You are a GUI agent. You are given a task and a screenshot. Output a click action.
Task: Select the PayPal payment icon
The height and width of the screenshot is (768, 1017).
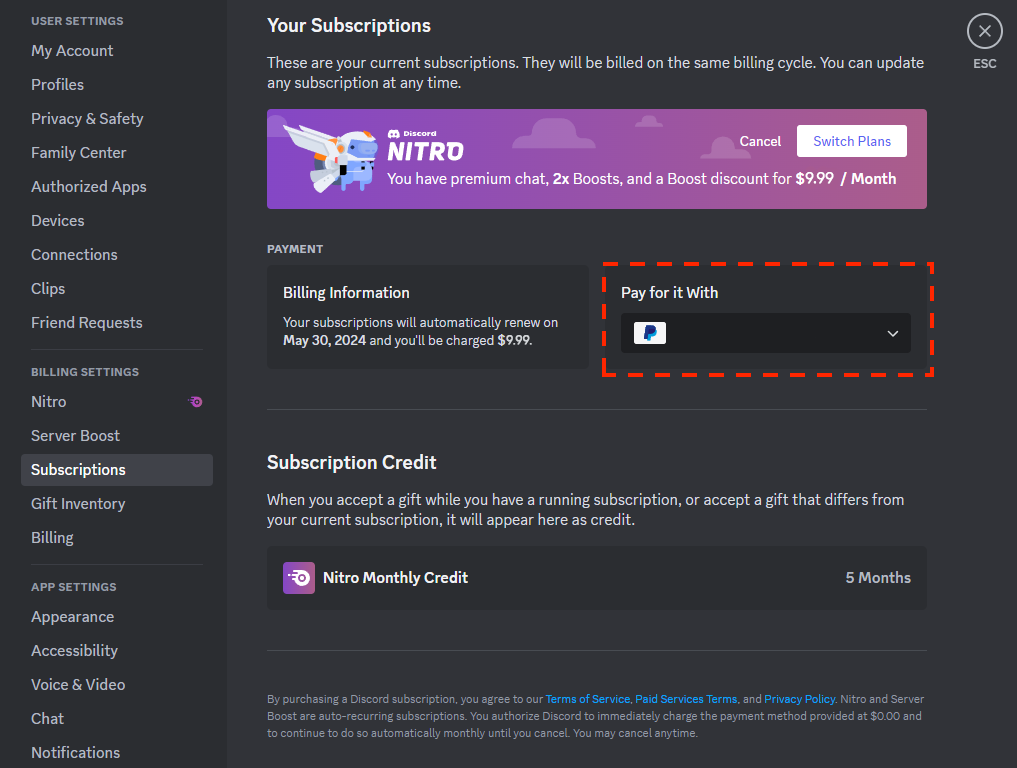(x=649, y=333)
